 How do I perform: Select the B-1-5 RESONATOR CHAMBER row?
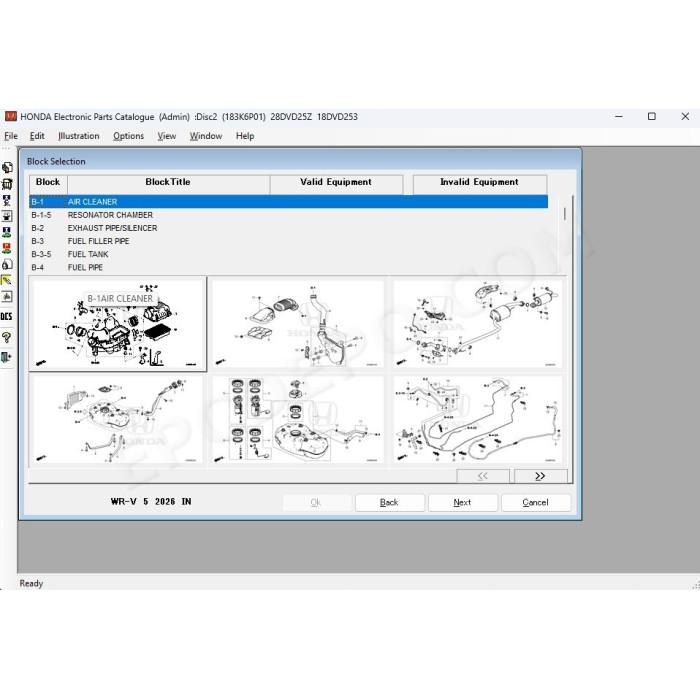tap(288, 215)
